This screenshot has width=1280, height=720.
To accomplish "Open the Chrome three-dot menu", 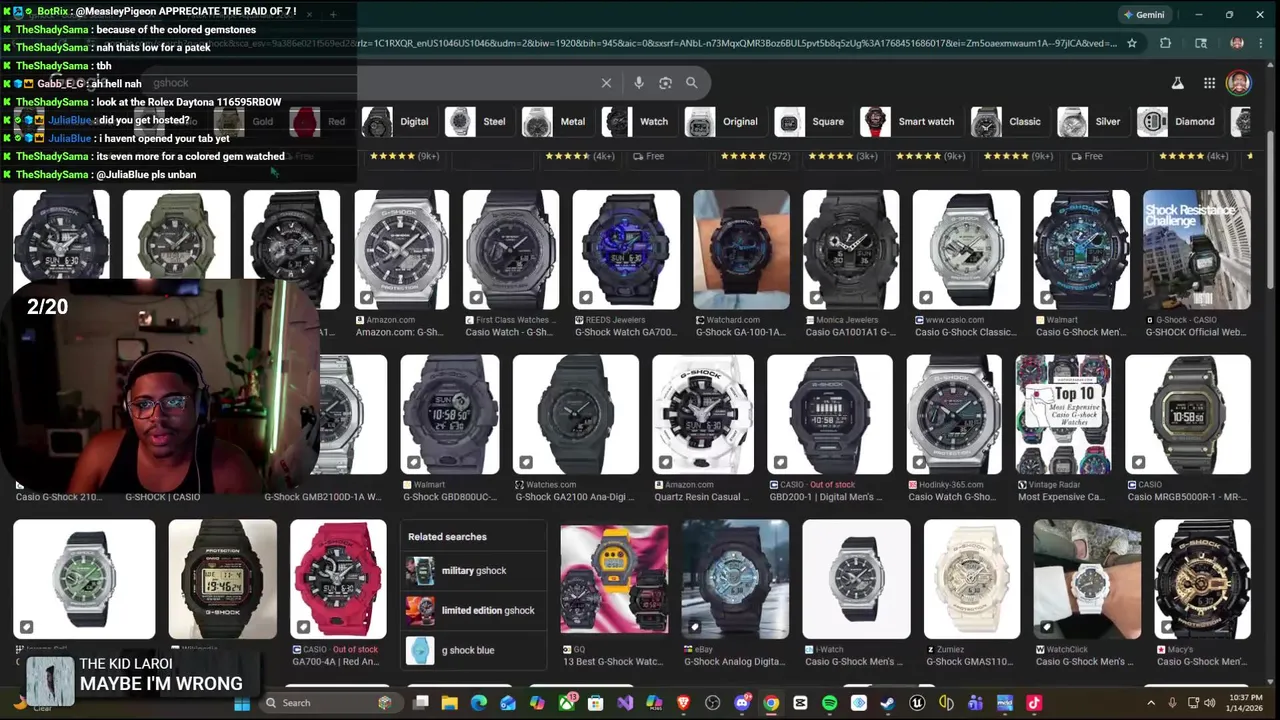I will pos(1262,43).
